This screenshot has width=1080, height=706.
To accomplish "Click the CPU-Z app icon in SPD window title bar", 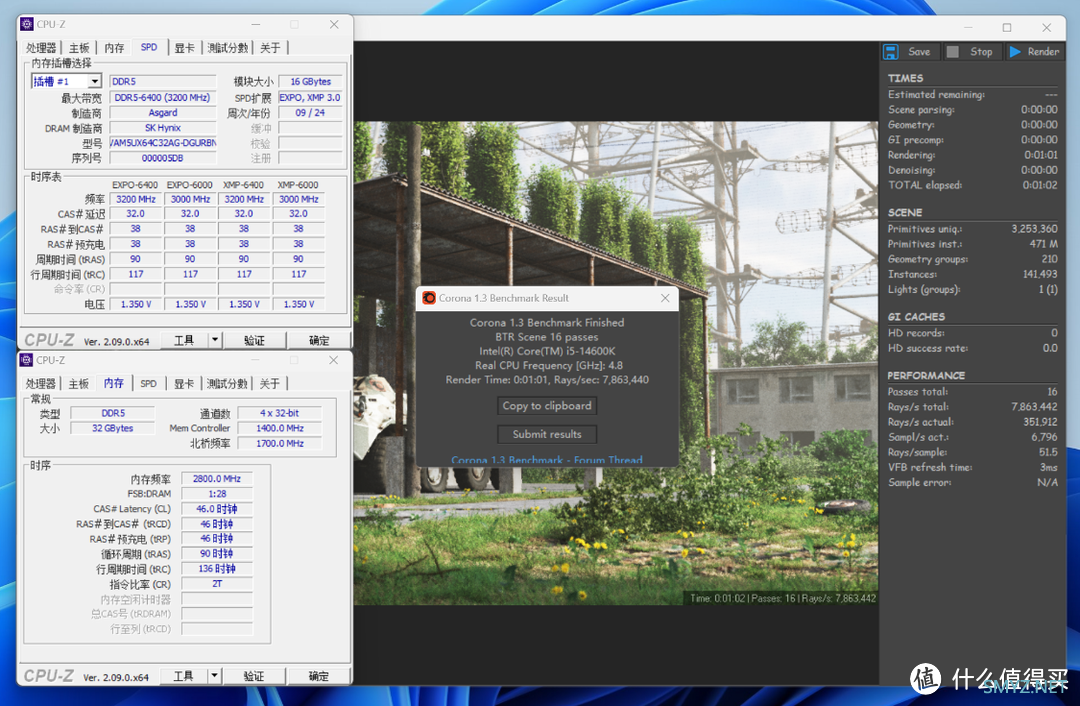I will click(27, 24).
